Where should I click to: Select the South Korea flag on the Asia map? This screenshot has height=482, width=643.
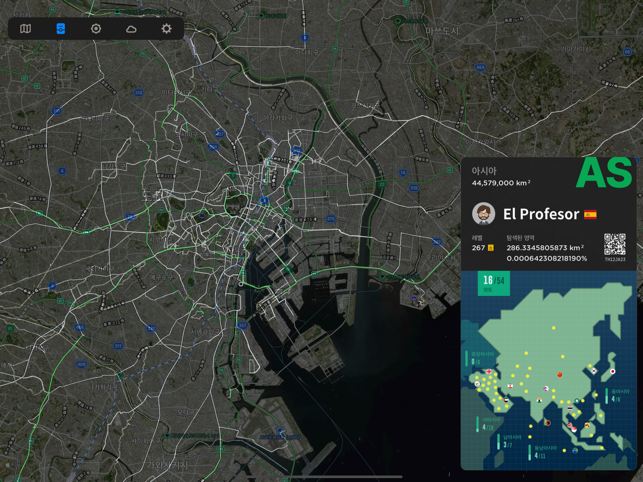point(593,370)
